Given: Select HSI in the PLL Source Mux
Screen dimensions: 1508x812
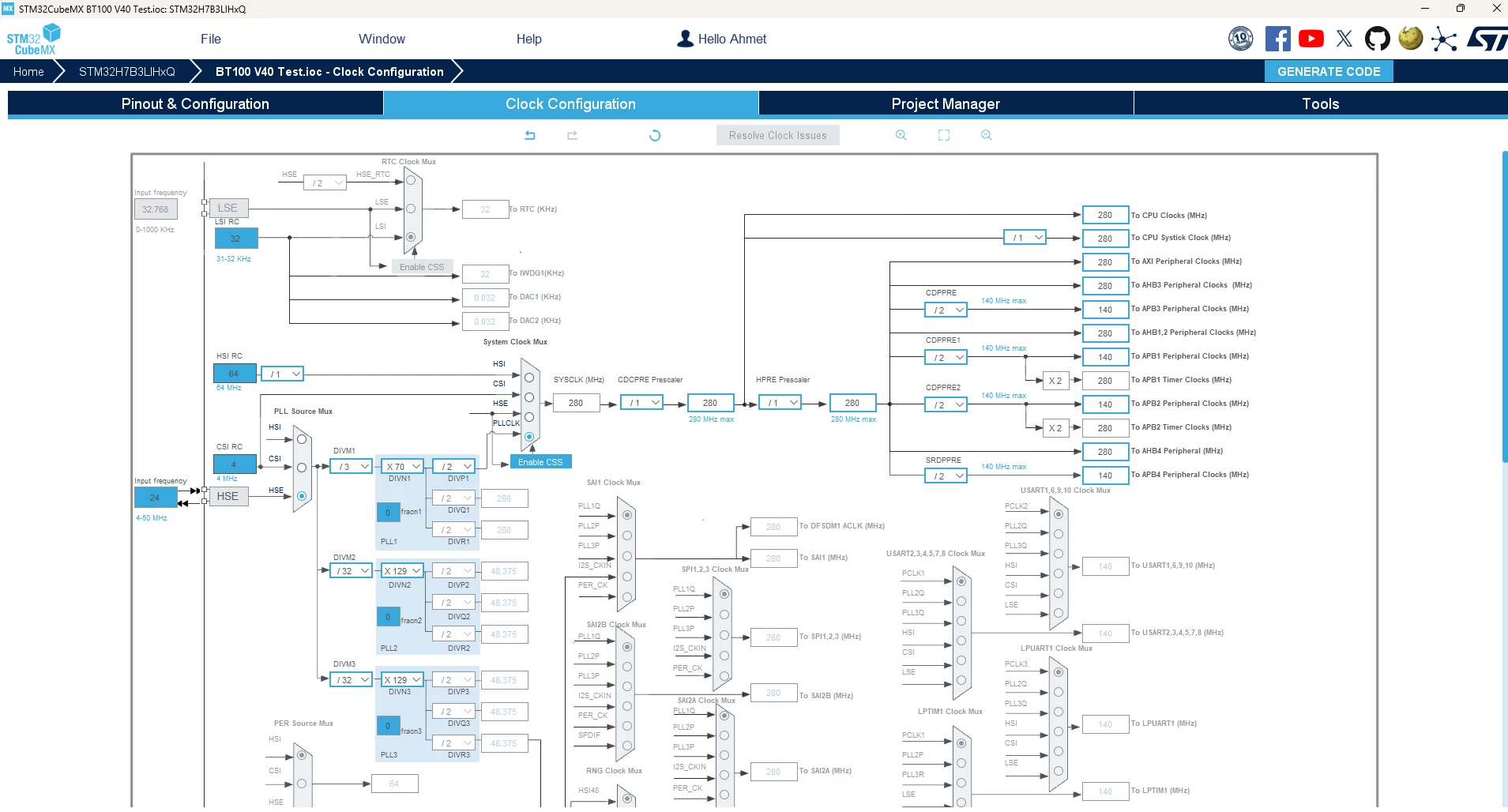Looking at the screenshot, I should 302,439.
